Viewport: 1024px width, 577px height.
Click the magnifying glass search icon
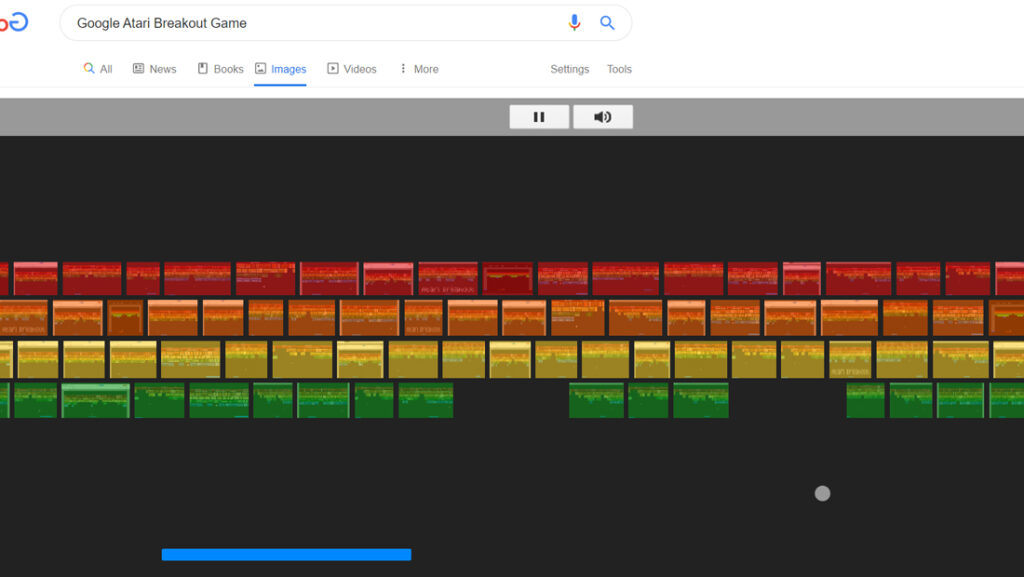click(607, 22)
